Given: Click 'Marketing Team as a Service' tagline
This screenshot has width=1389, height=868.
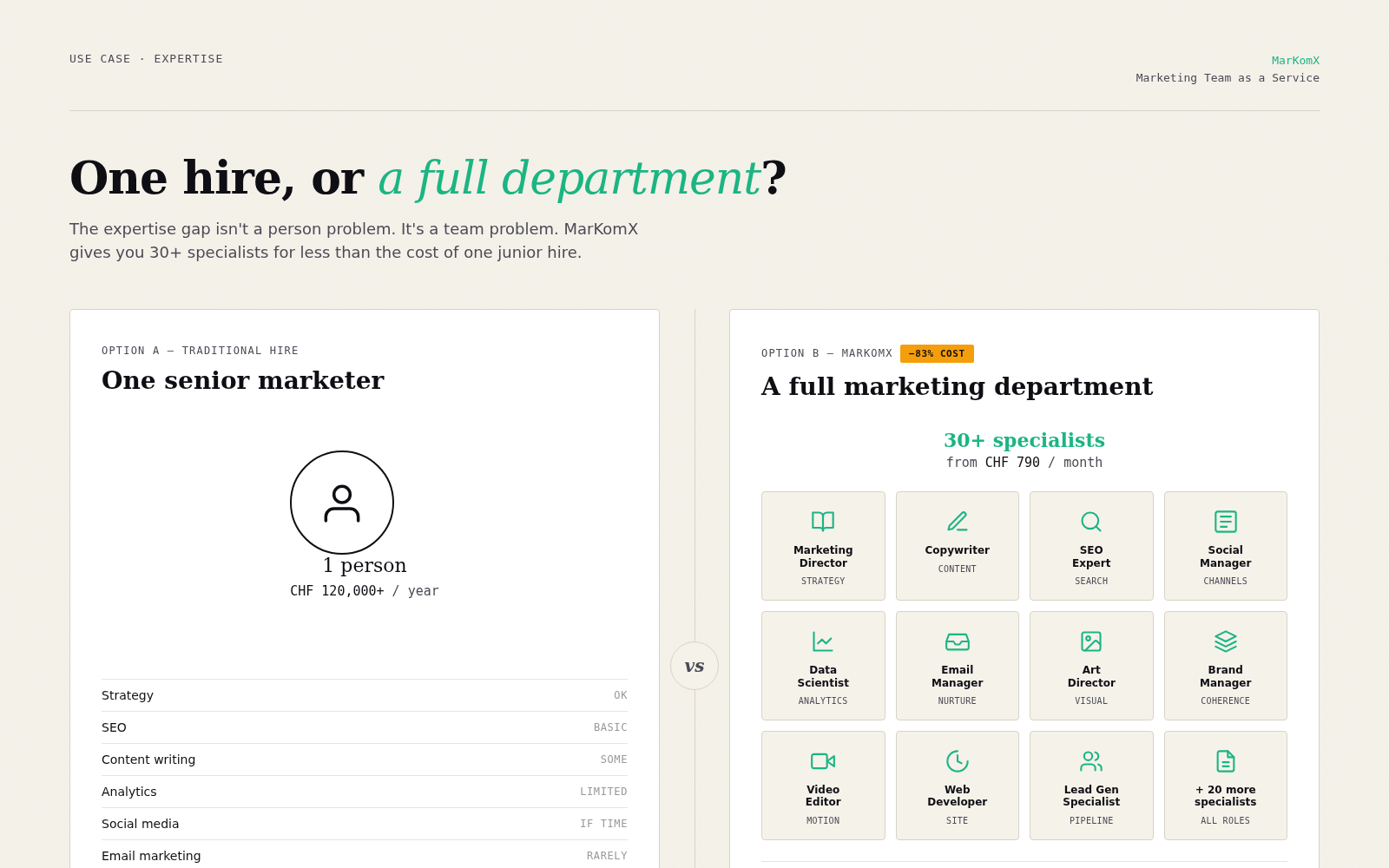Looking at the screenshot, I should (x=1228, y=77).
